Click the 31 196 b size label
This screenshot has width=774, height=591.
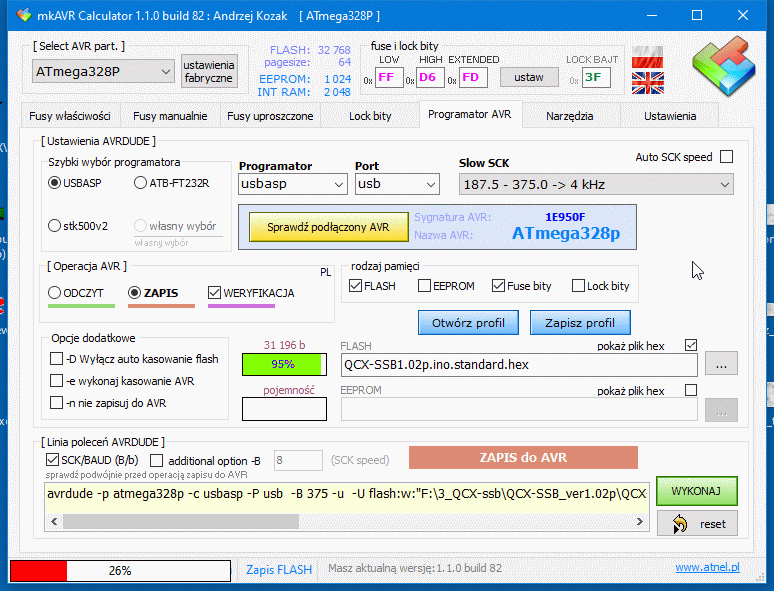click(284, 345)
